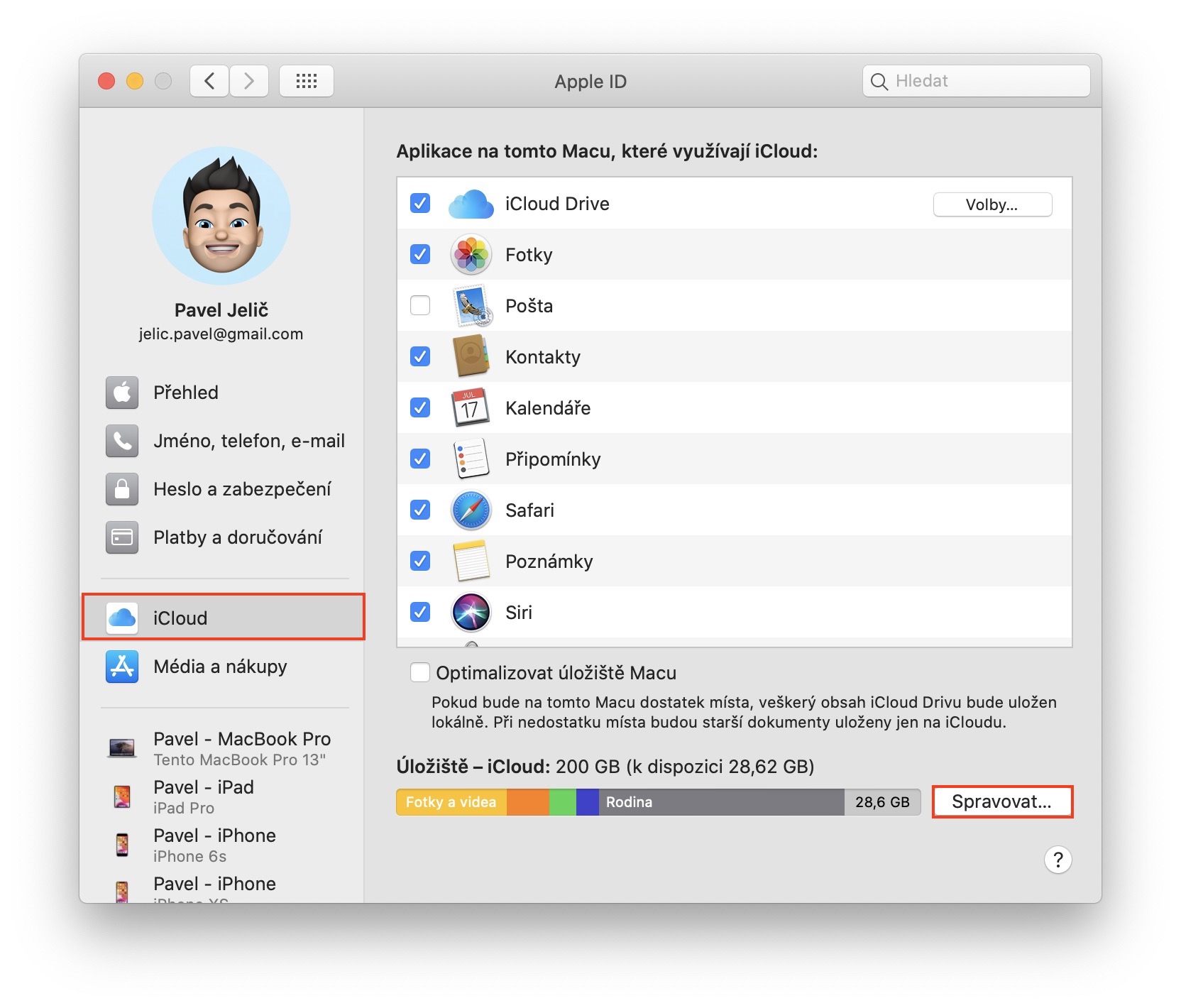Image resolution: width=1181 pixels, height=1008 pixels.
Task: Open Média a nákupy section
Action: 223,667
